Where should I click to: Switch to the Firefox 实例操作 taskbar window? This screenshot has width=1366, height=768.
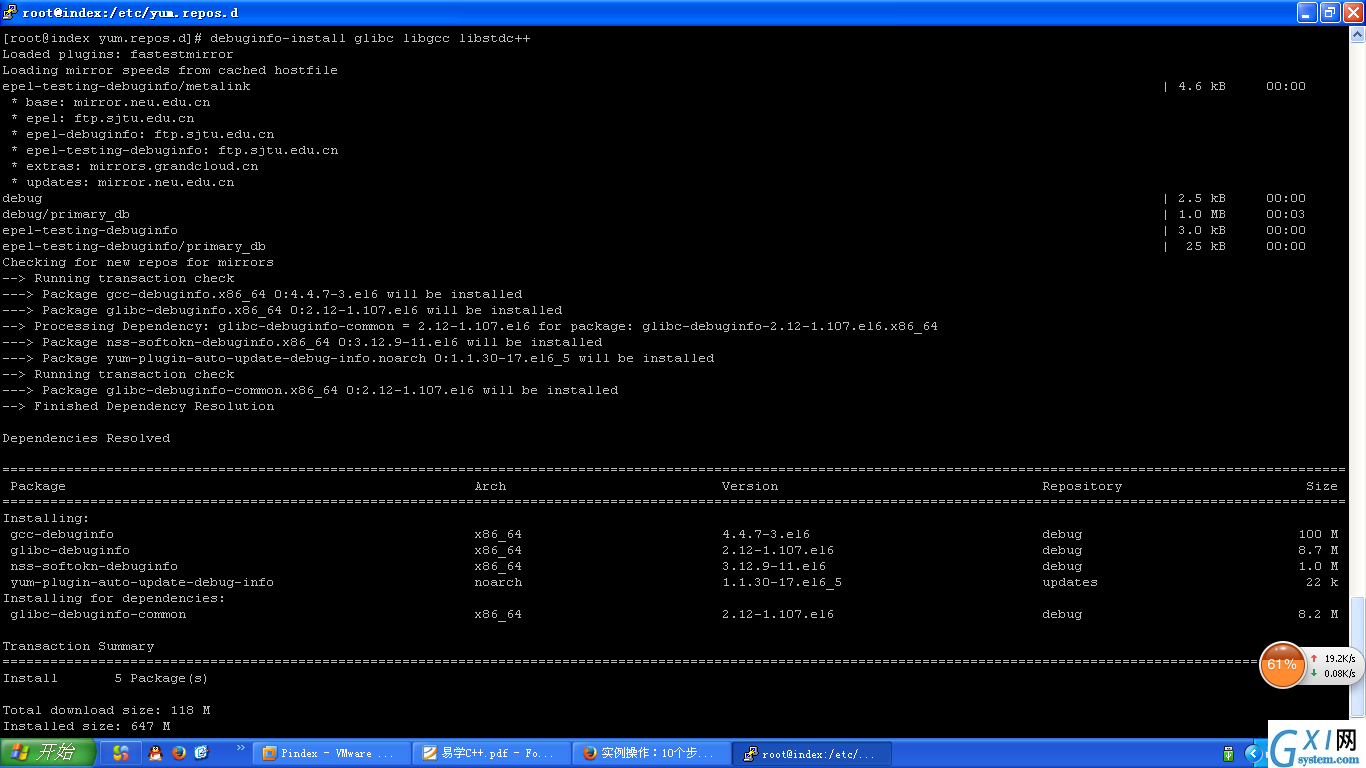[651, 754]
